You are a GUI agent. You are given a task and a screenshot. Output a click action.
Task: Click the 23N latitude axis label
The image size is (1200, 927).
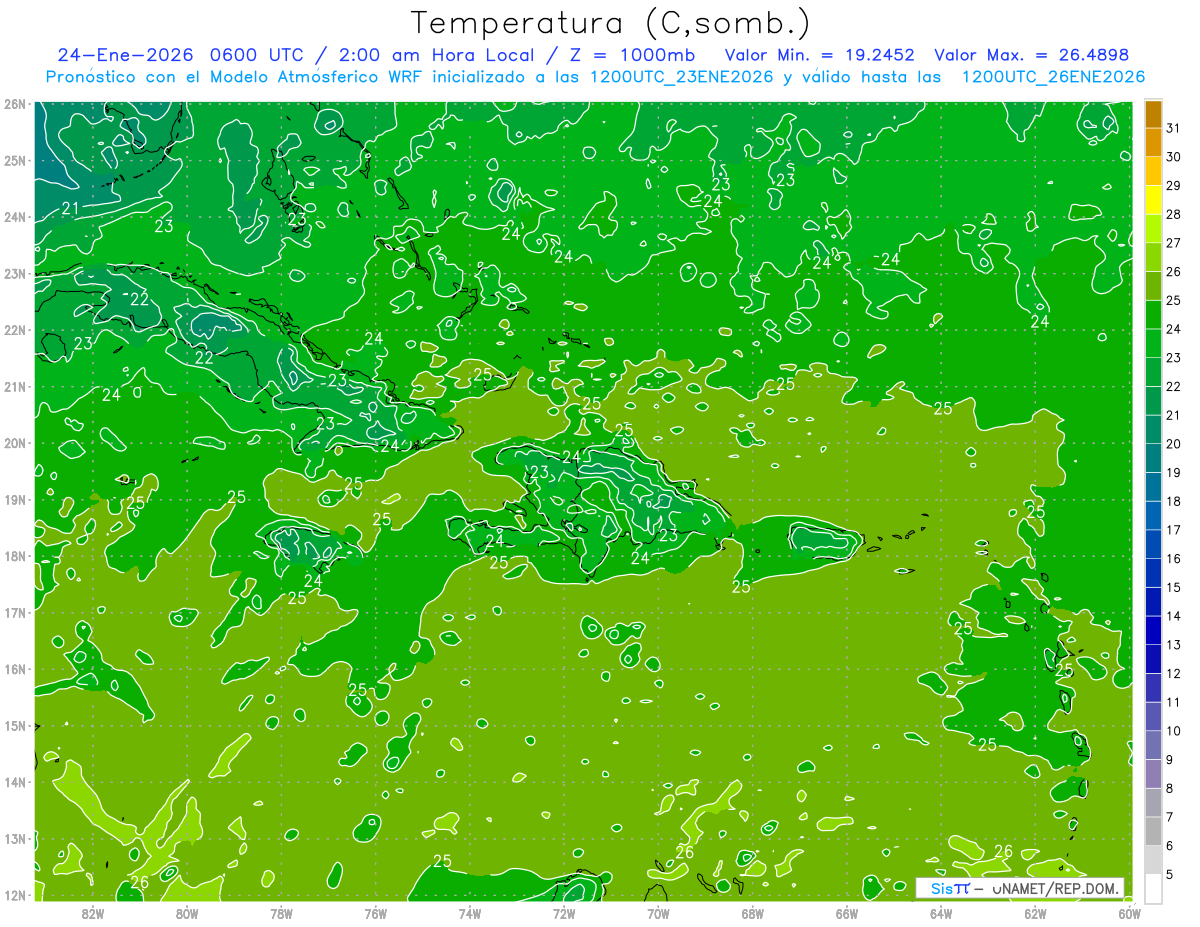point(14,273)
